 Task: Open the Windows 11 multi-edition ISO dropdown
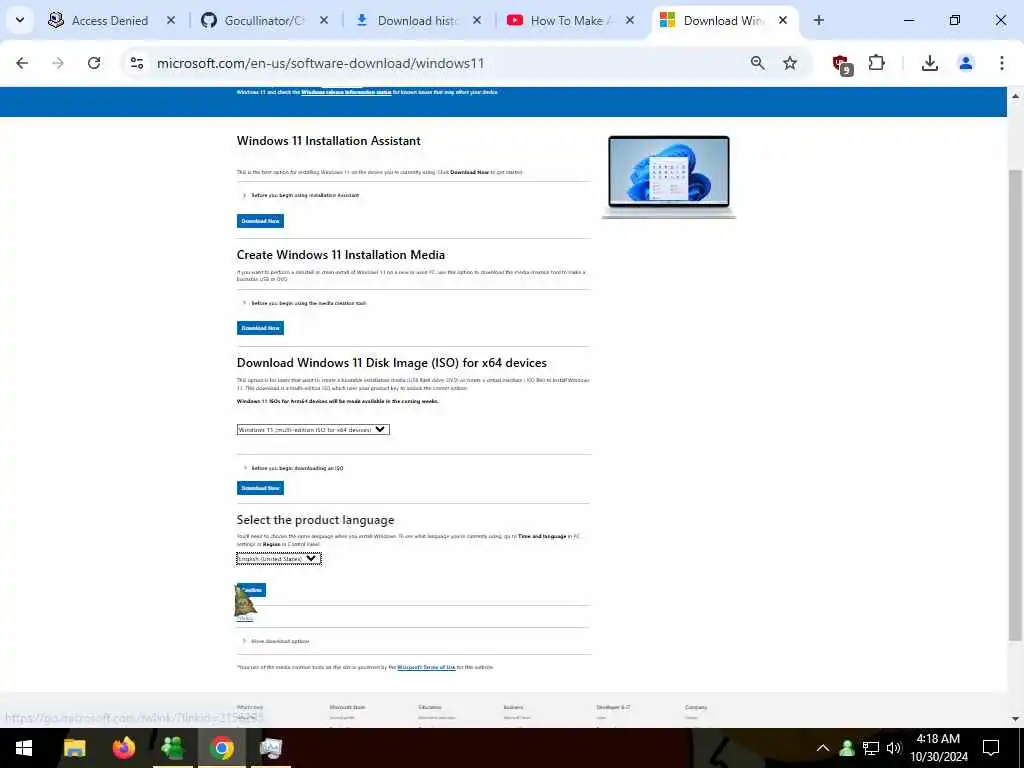click(313, 430)
